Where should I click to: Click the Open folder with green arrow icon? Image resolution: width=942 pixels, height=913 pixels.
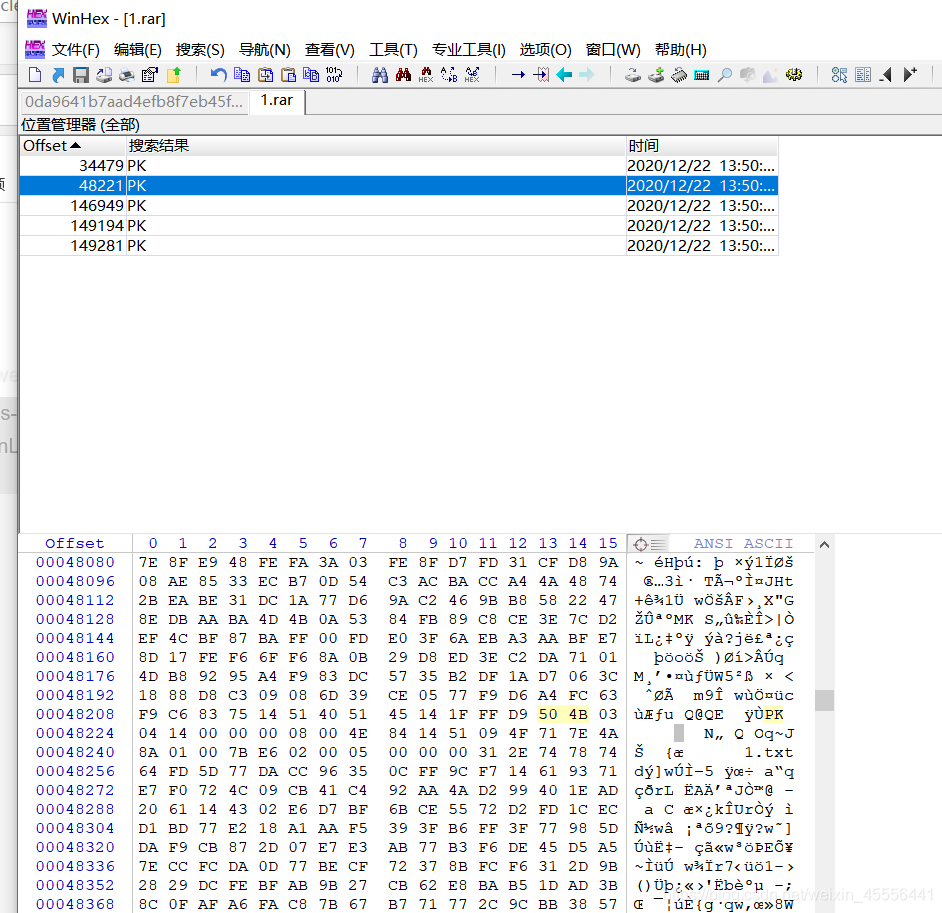173,75
